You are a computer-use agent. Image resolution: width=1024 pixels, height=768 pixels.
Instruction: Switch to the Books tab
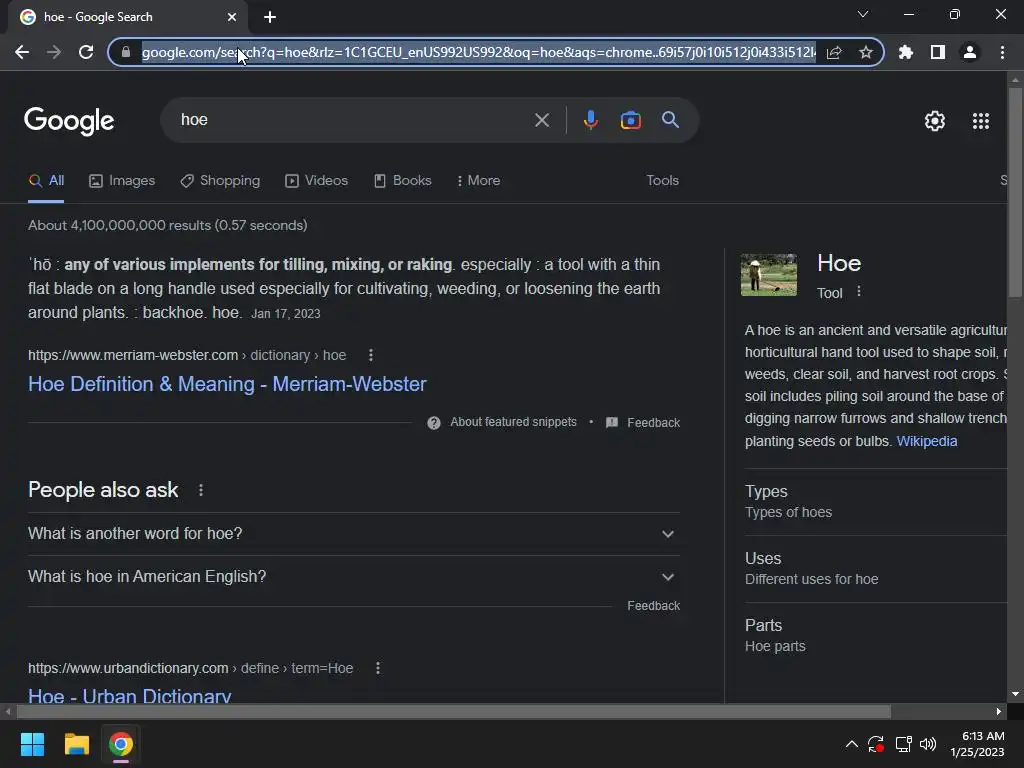click(402, 181)
